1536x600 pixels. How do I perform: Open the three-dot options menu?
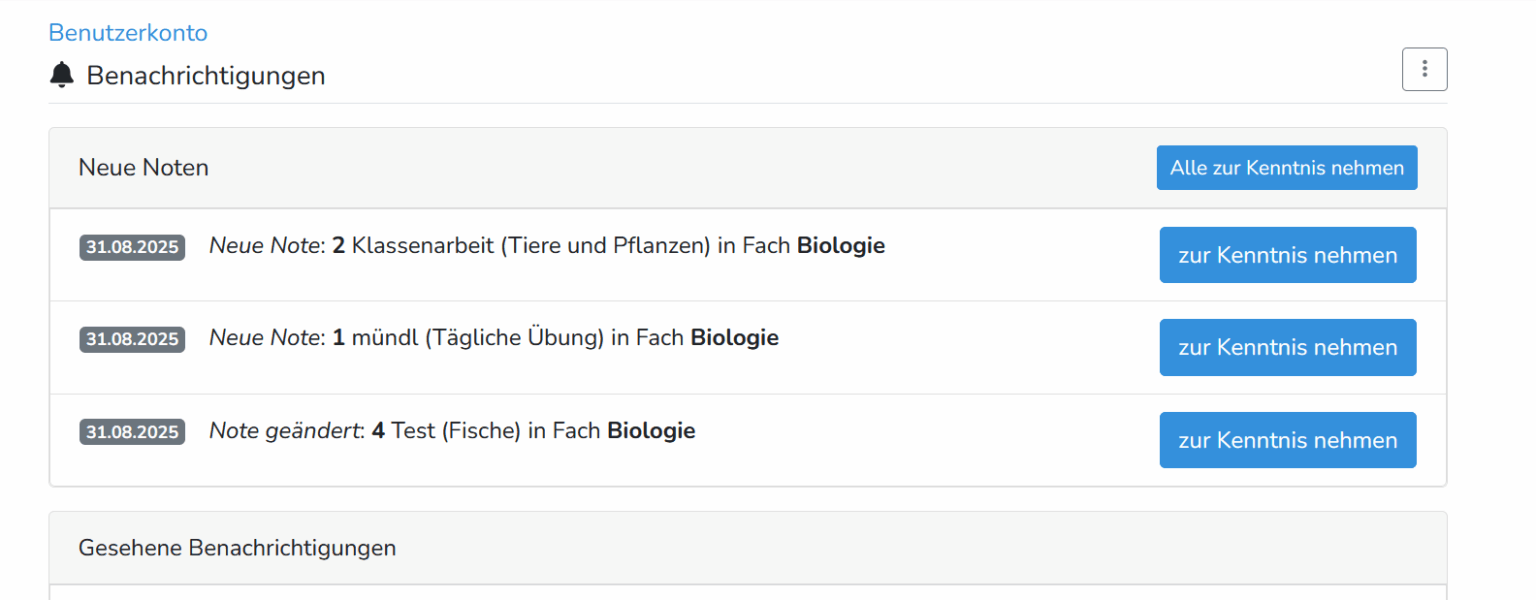pyautogui.click(x=1424, y=69)
